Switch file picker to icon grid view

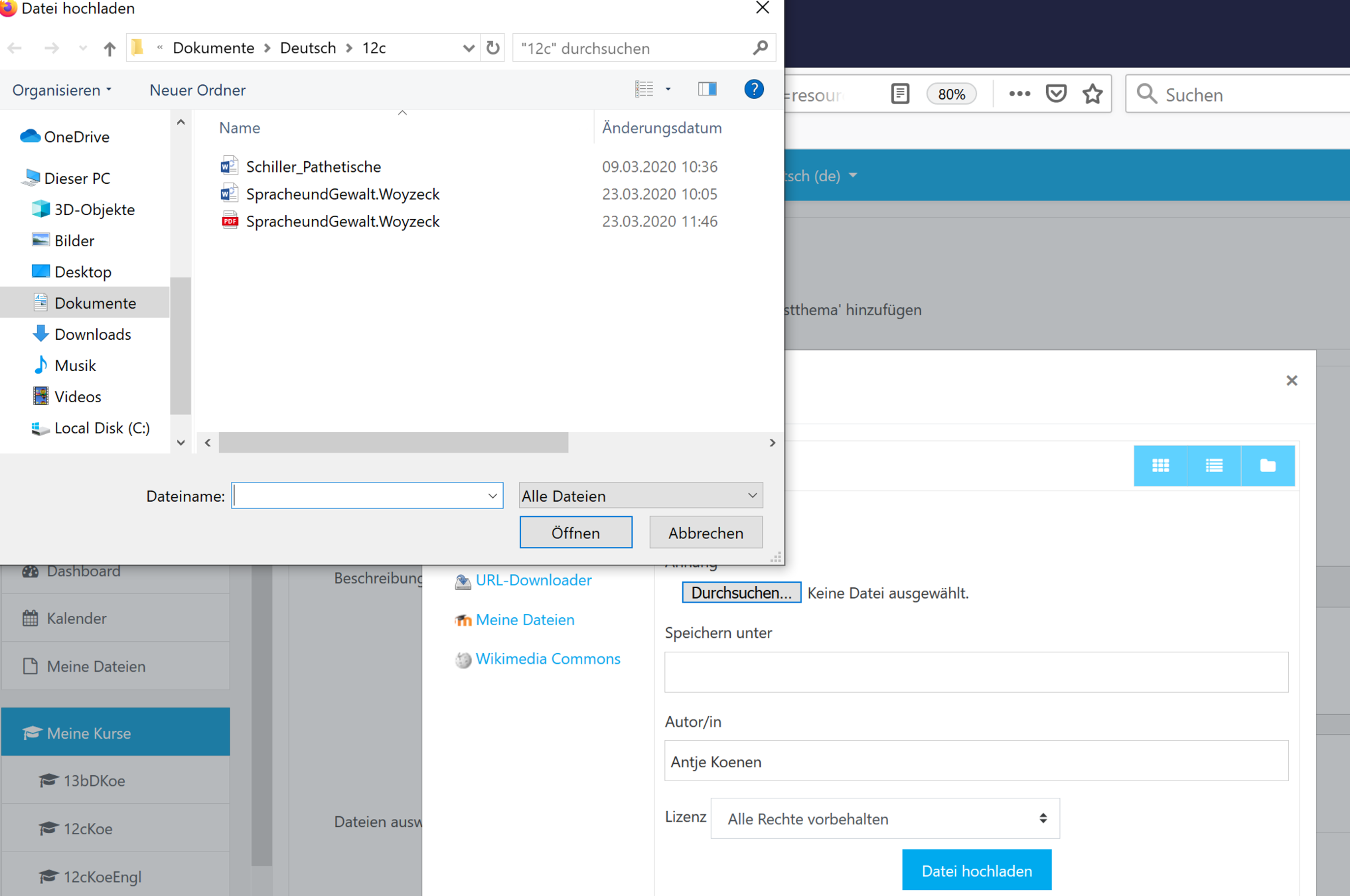pos(1160,465)
